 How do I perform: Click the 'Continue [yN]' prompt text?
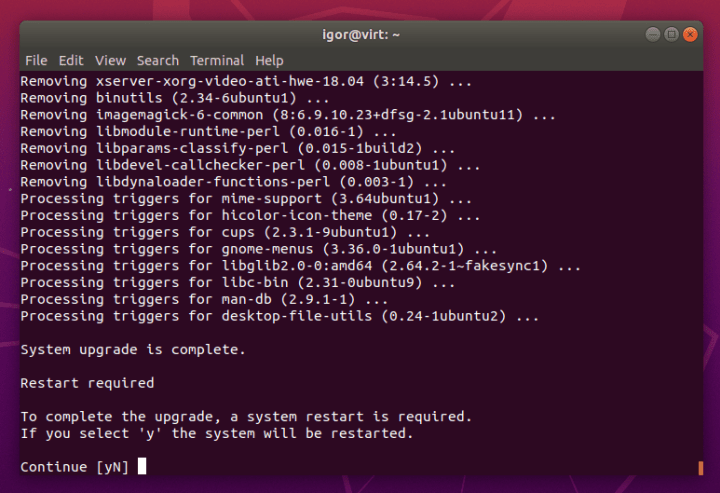click(74, 467)
